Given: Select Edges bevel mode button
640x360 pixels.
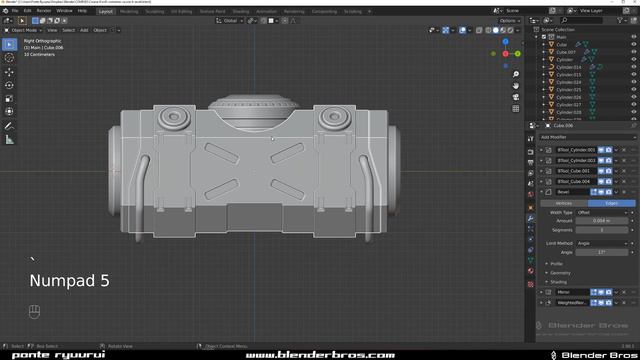Looking at the screenshot, I should tap(611, 203).
